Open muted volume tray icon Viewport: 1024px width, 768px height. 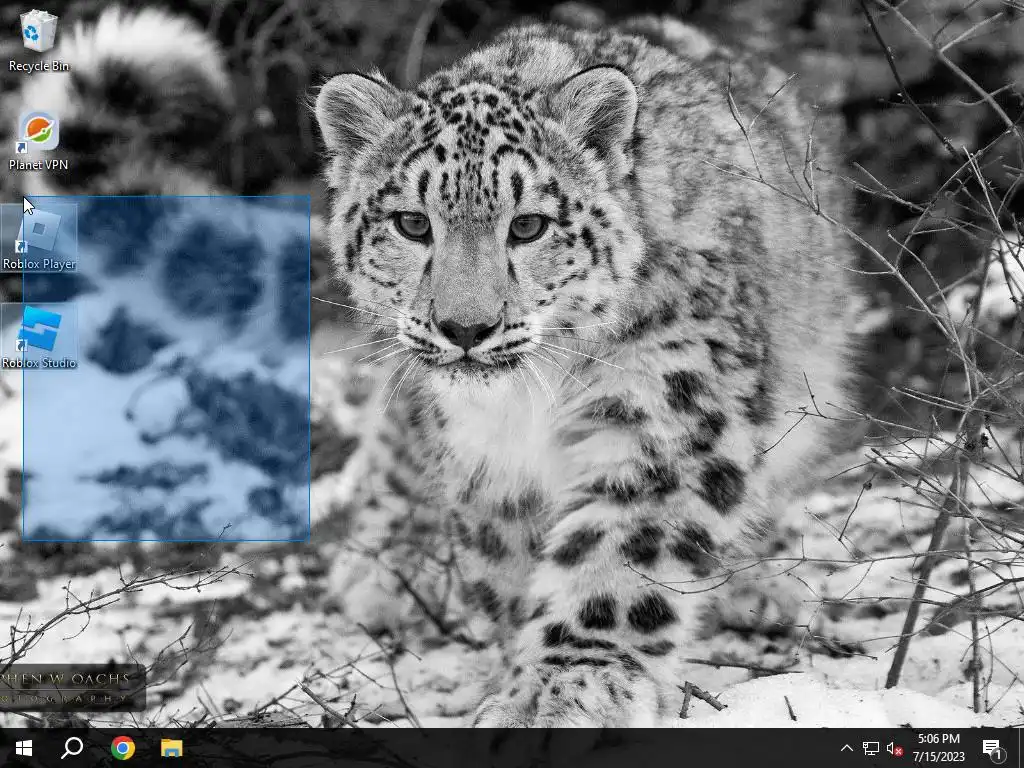click(x=894, y=748)
